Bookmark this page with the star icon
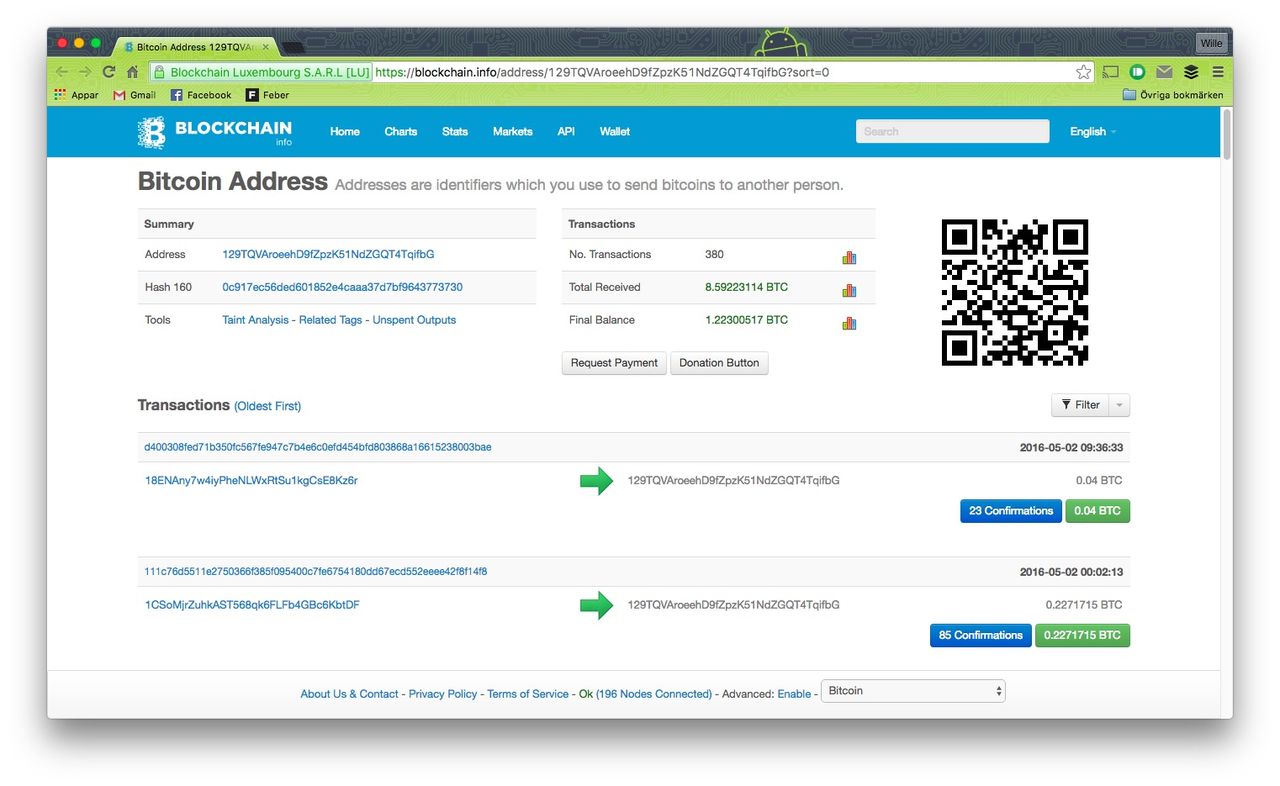 pyautogui.click(x=1083, y=72)
